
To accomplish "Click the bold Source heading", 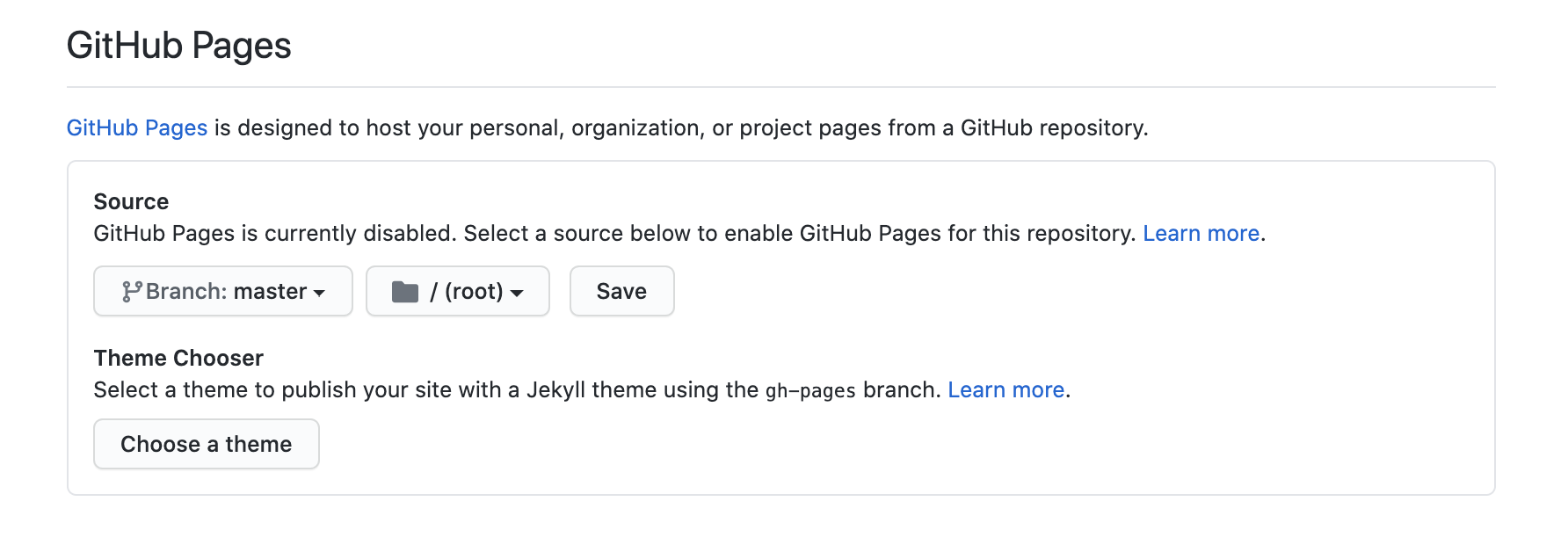I will tap(131, 202).
